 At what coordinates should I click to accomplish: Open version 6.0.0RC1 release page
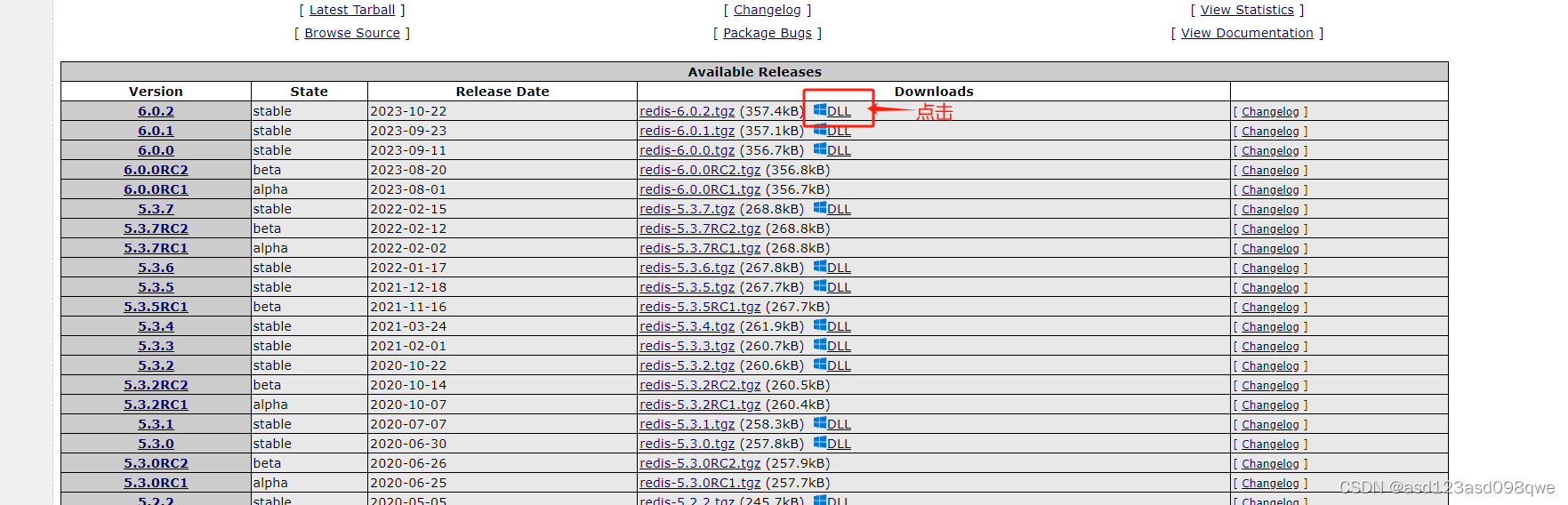pos(156,189)
